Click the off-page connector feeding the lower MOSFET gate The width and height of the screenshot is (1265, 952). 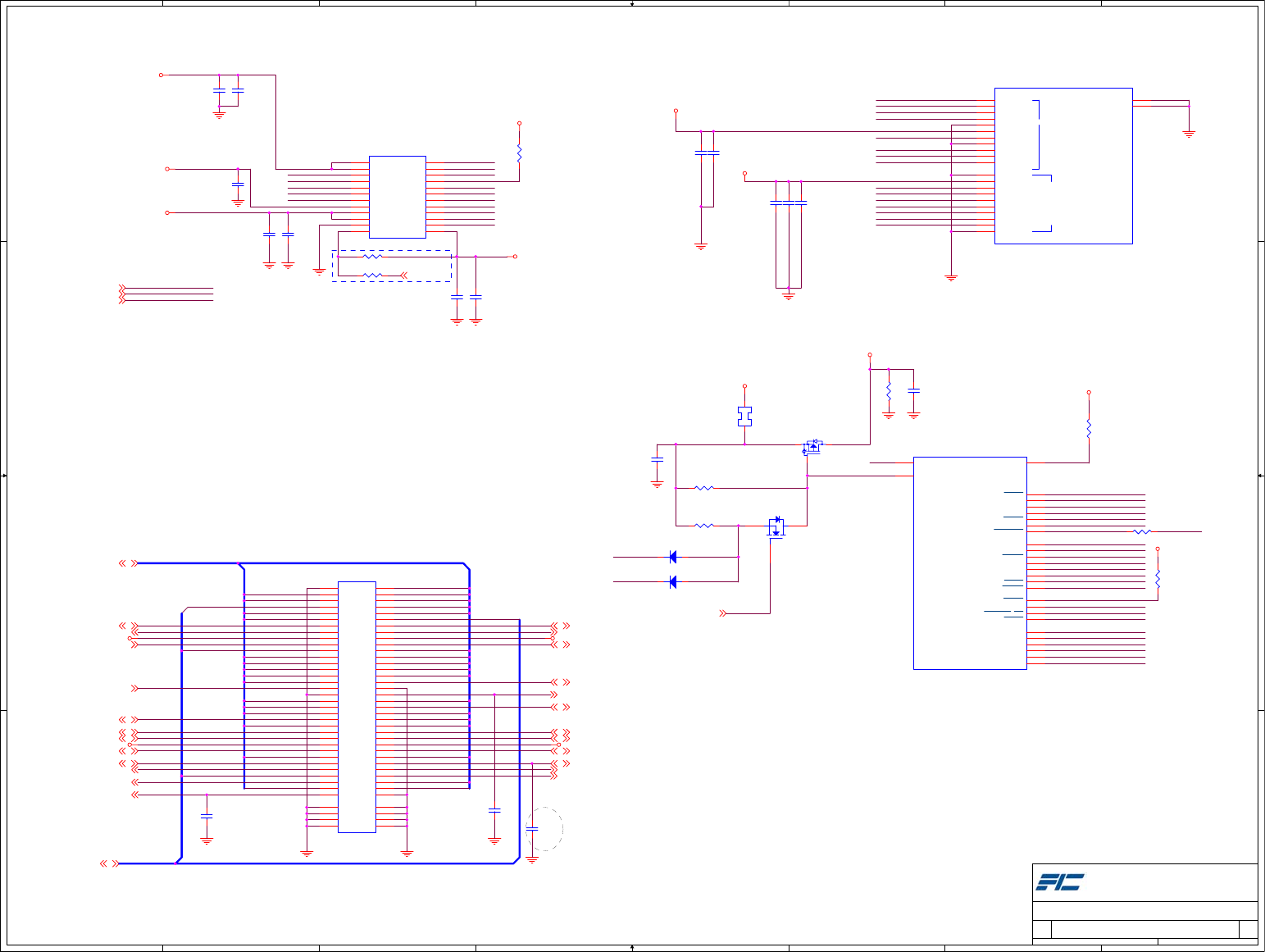pyautogui.click(x=723, y=613)
